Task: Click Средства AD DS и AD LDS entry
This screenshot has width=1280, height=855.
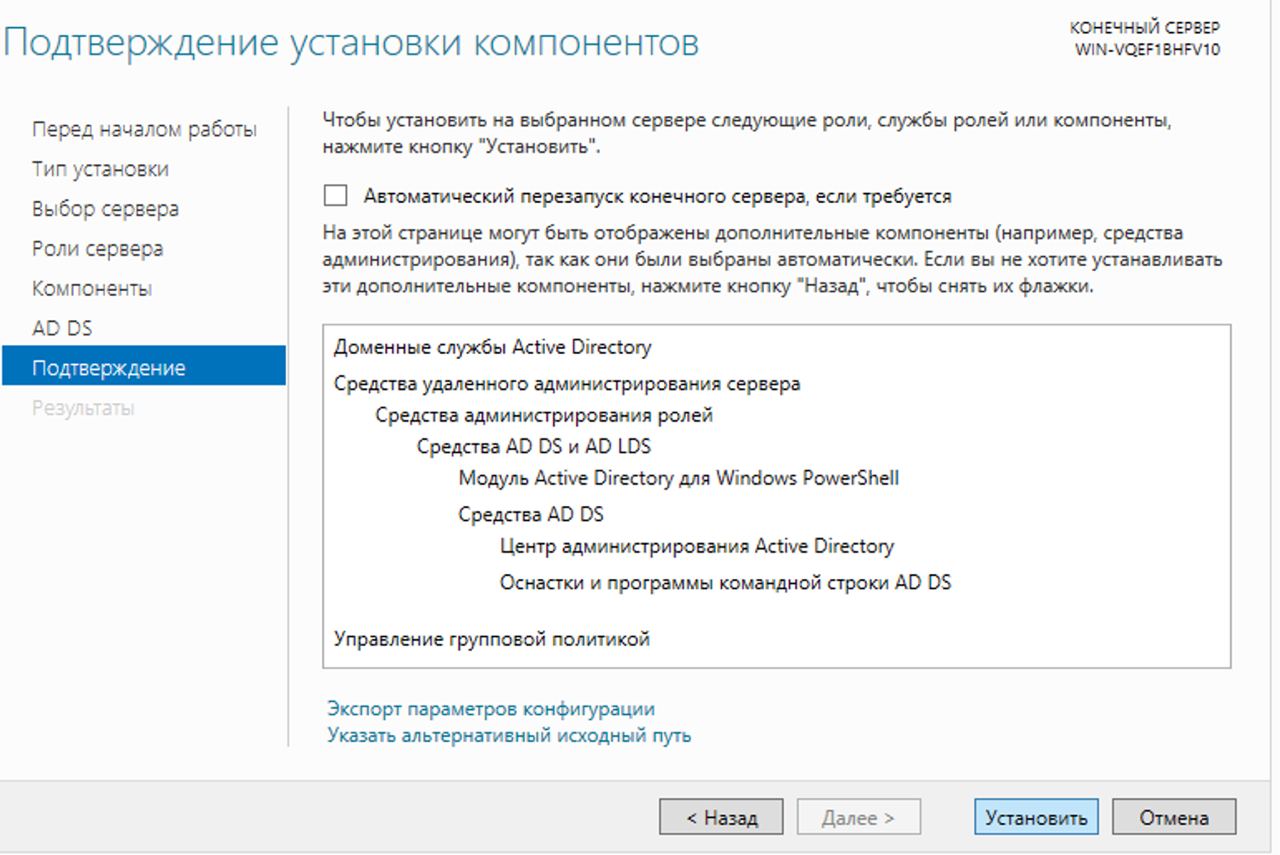Action: pos(534,446)
